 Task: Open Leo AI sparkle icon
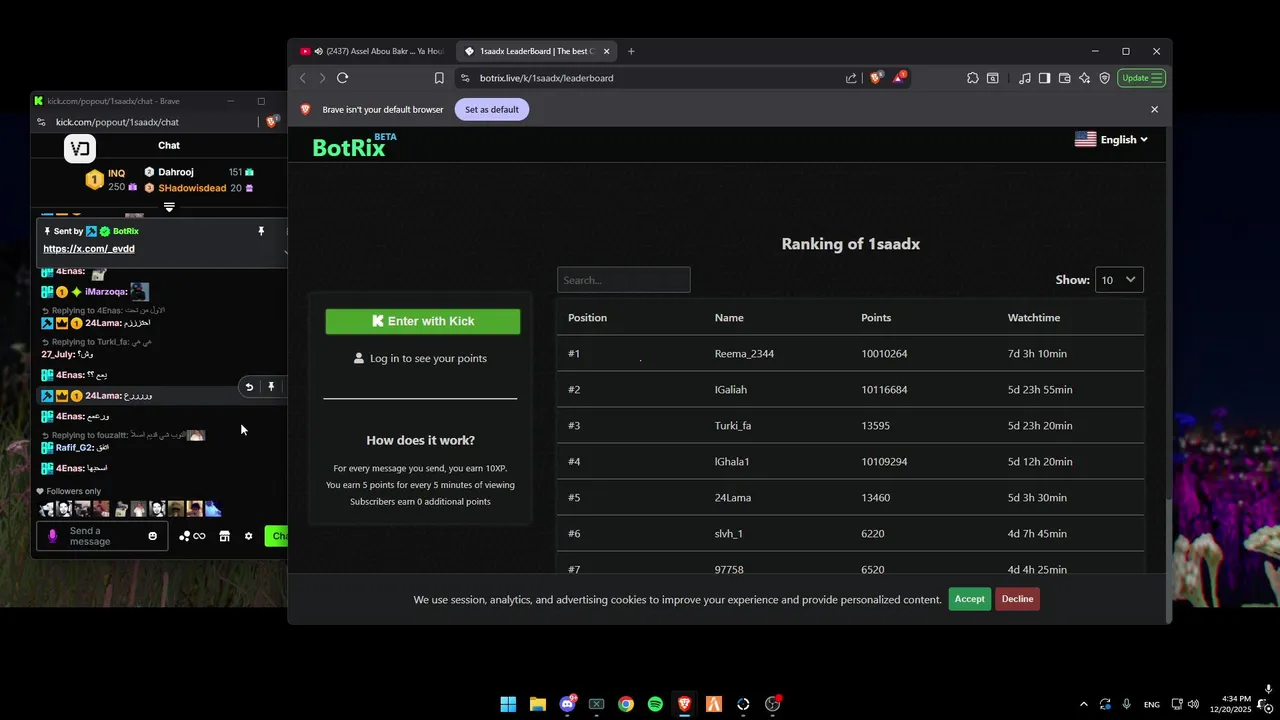tap(1084, 78)
